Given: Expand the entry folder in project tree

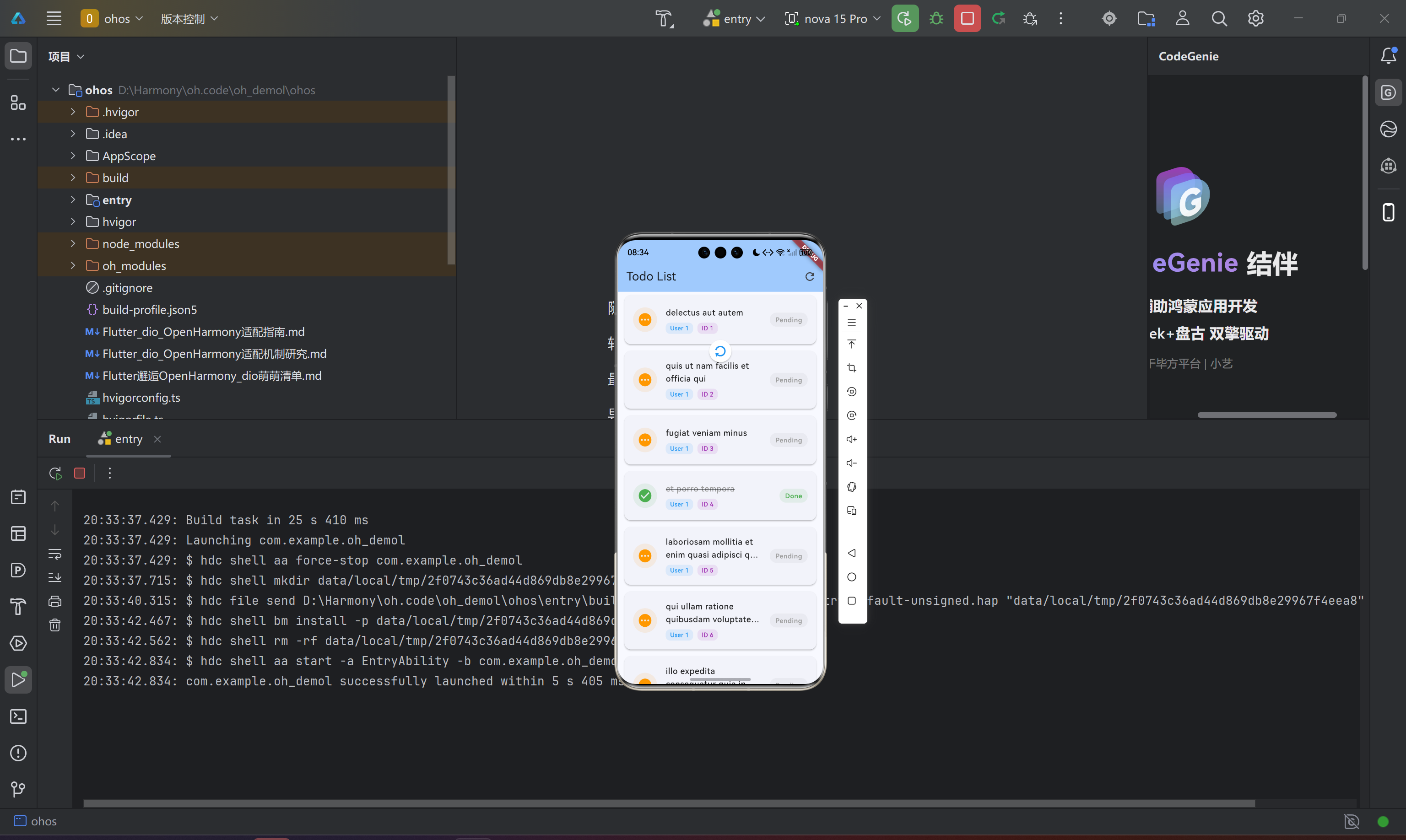Looking at the screenshot, I should (73, 200).
